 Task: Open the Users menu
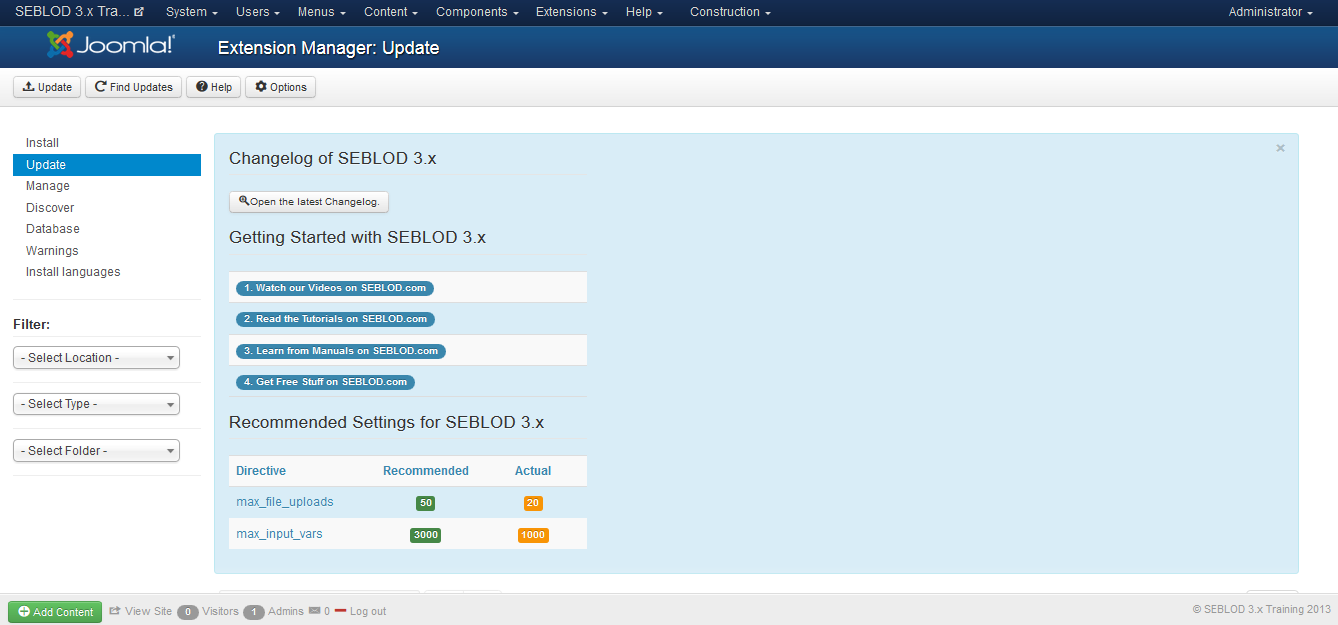258,12
